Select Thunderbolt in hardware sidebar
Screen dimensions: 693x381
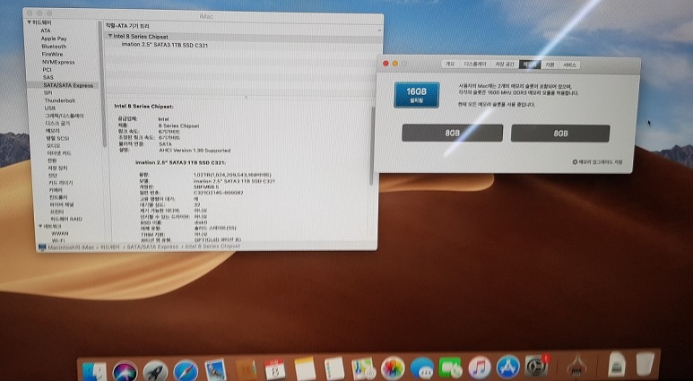[x=60, y=101]
